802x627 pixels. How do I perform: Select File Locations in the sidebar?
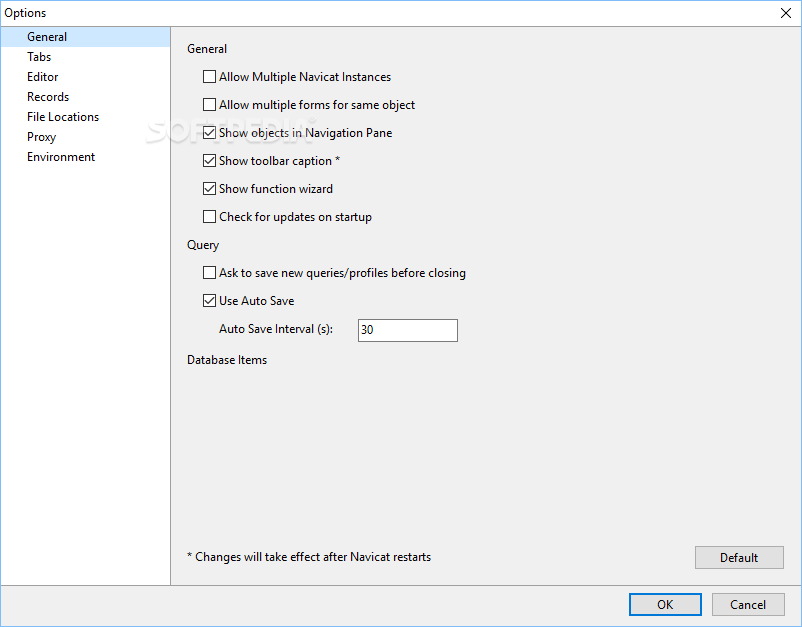(x=63, y=117)
